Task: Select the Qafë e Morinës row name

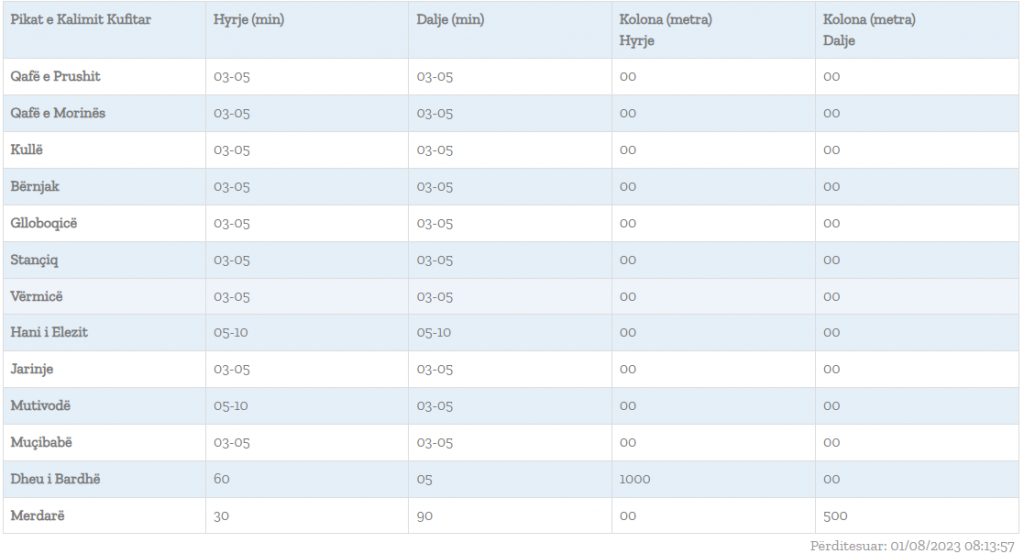Action: 57,113
